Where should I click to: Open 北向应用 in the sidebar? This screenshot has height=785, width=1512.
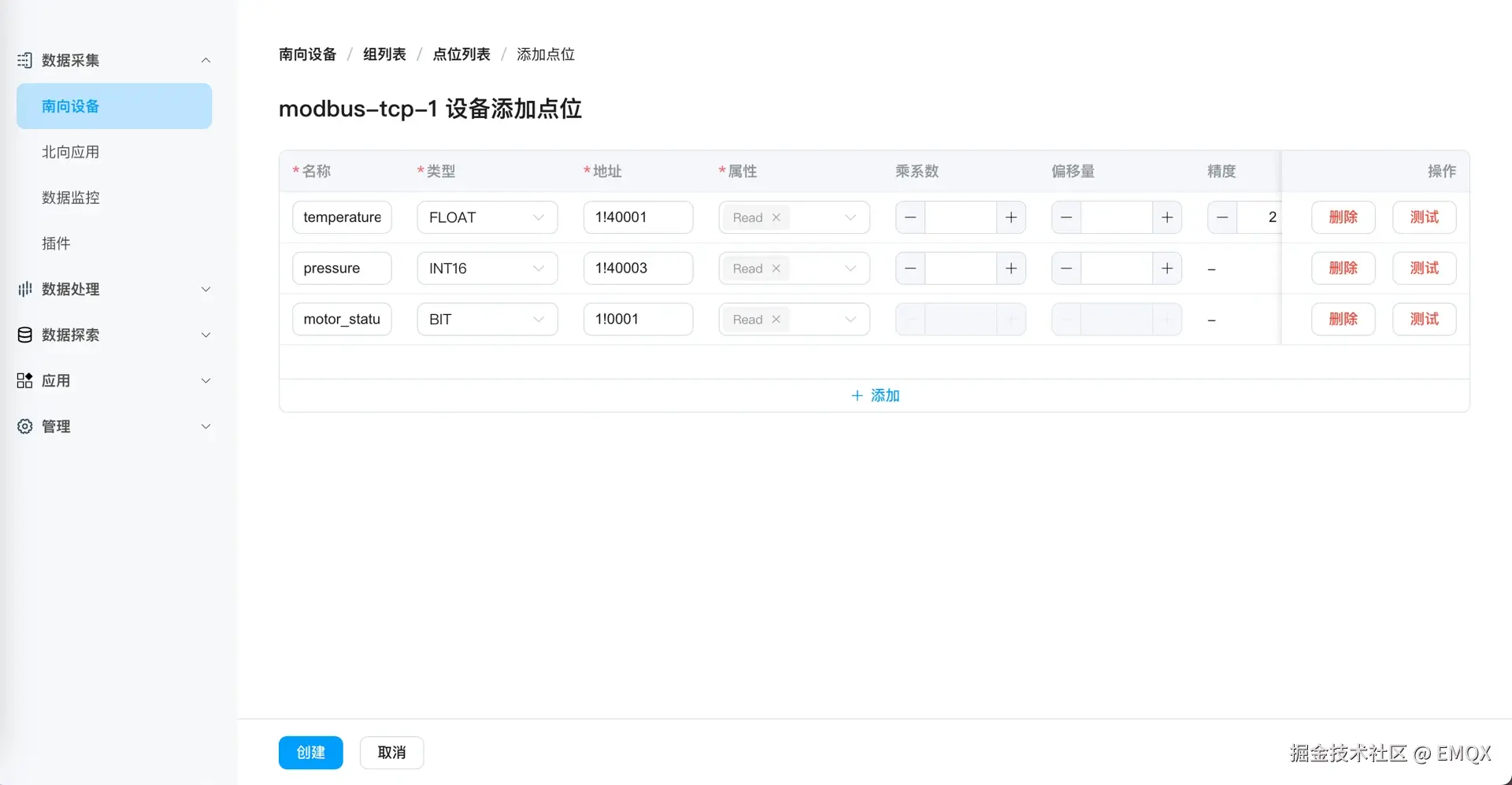(114, 152)
